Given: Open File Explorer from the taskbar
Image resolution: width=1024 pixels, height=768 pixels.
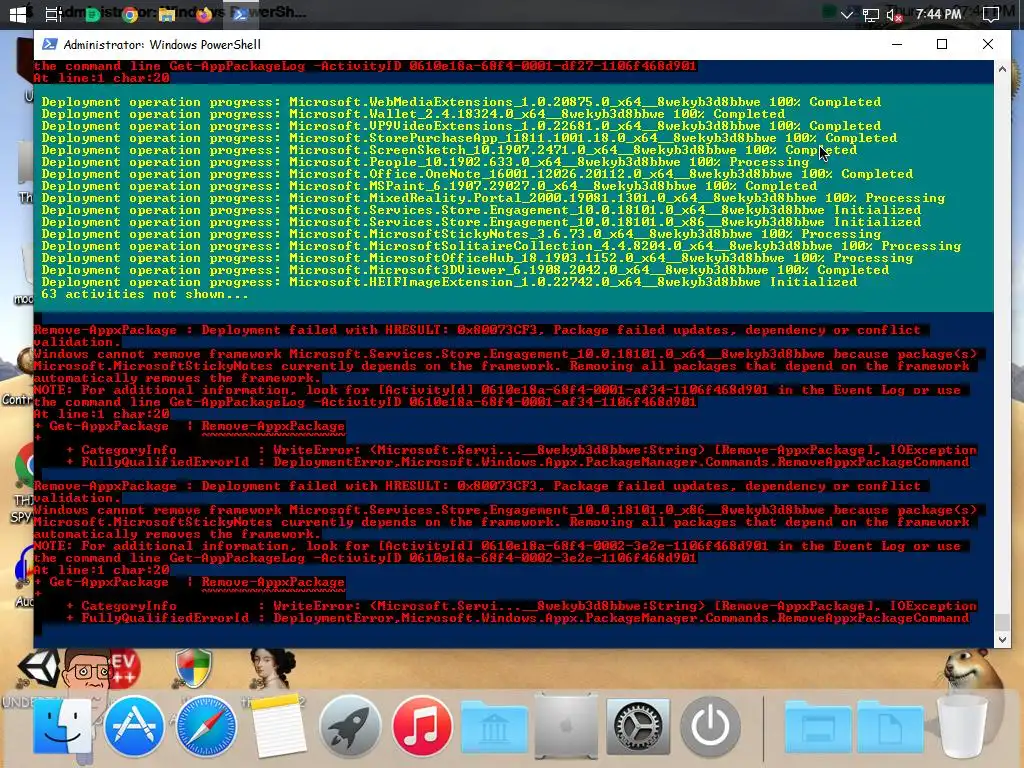Looking at the screenshot, I should [167, 14].
